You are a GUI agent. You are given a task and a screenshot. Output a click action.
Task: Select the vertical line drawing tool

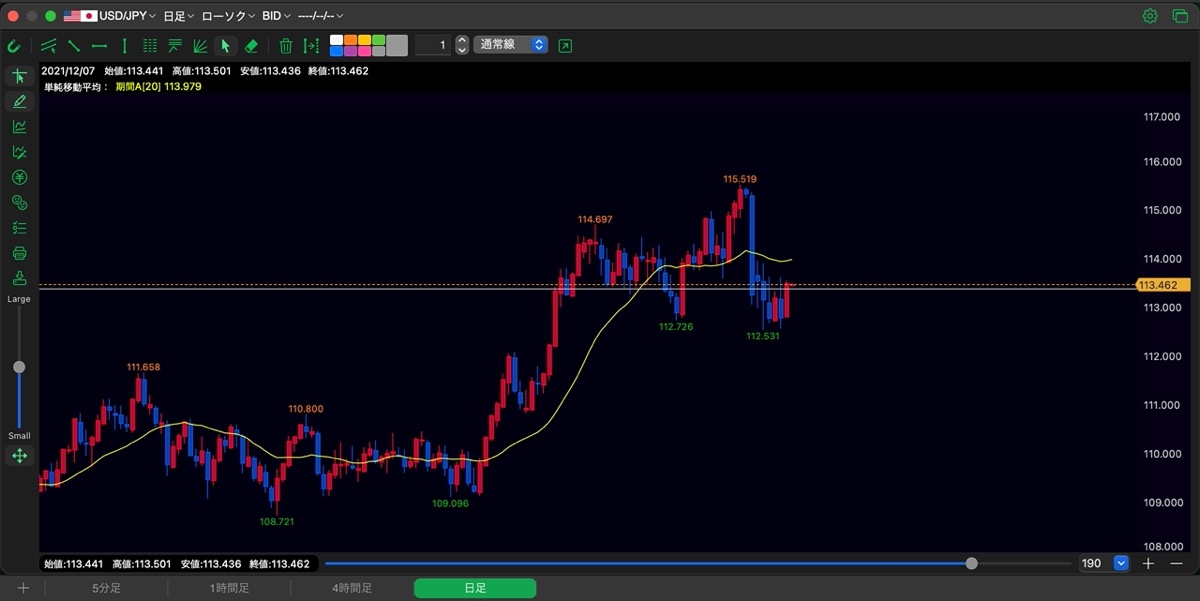click(124, 46)
